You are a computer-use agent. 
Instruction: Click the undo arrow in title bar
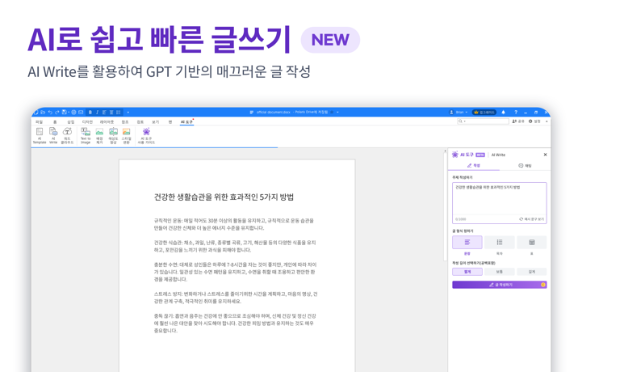pyautogui.click(x=50, y=112)
